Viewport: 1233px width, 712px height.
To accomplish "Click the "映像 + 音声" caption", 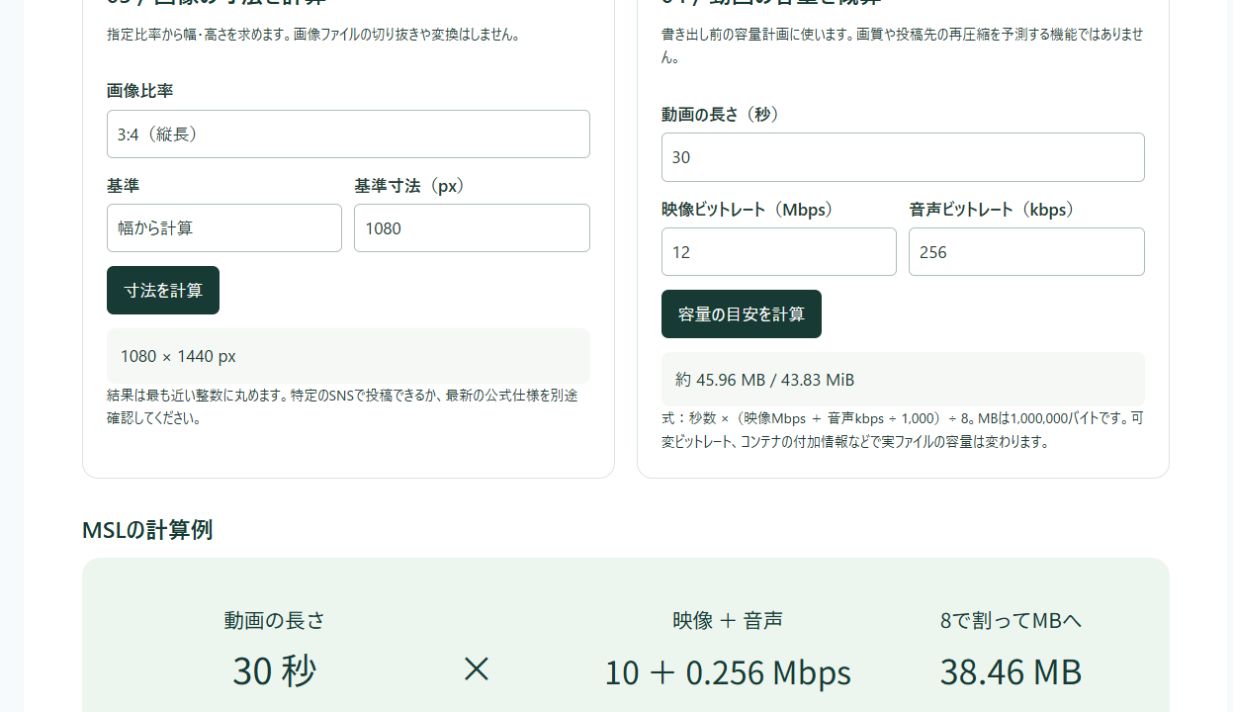I will click(728, 621).
